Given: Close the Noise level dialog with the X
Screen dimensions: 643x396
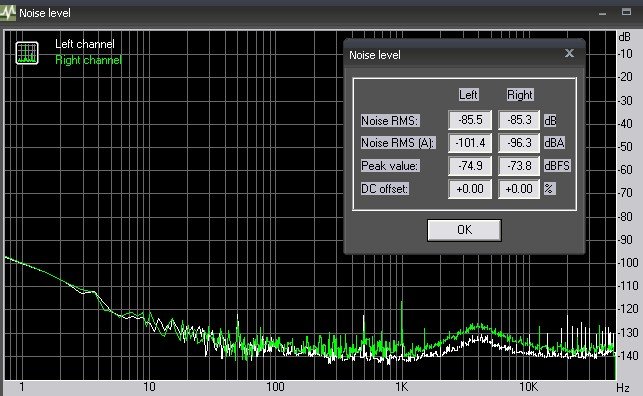Looking at the screenshot, I should [569, 53].
